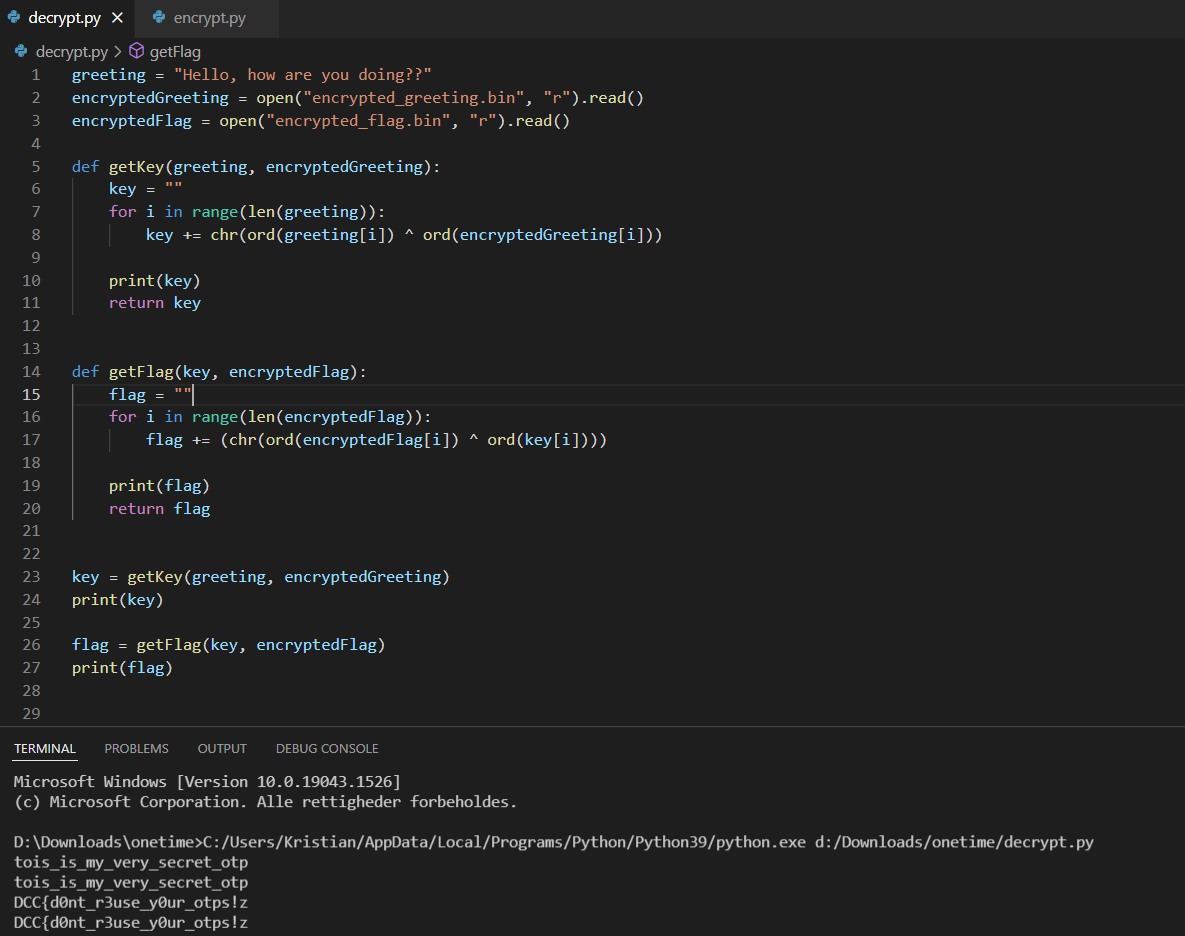1185x936 pixels.
Task: Click first 'DCC{d0nt_r3use_y0ur_otps!z' terminal output
Action: click(x=131, y=902)
